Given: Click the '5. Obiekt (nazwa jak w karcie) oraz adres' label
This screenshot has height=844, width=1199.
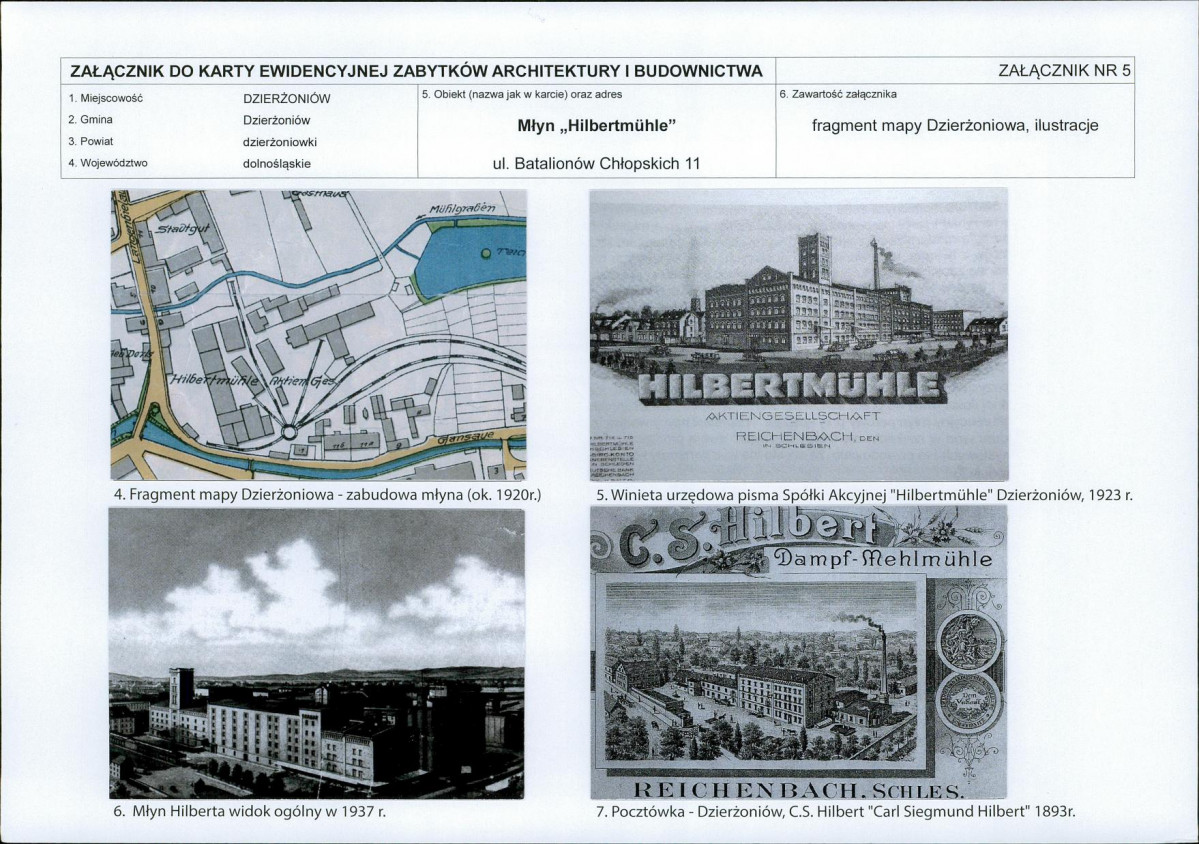Looking at the screenshot, I should 522,94.
